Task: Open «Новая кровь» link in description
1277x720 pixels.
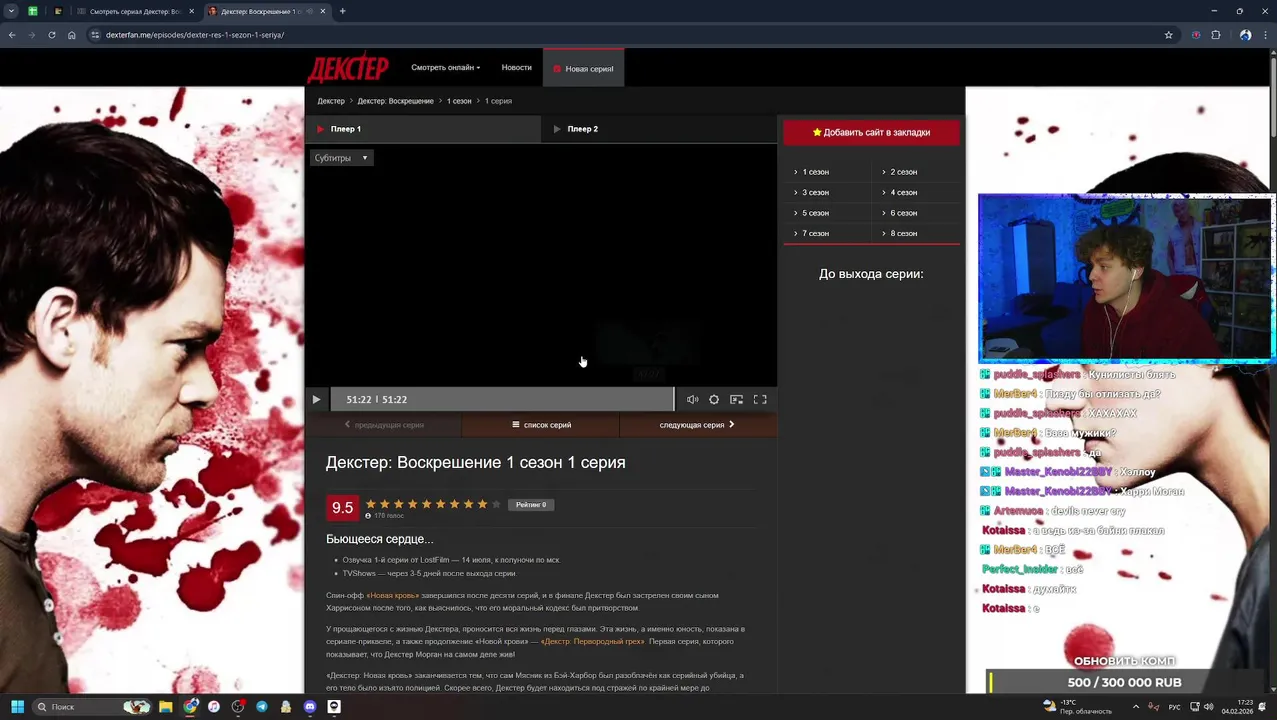Action: pos(393,596)
